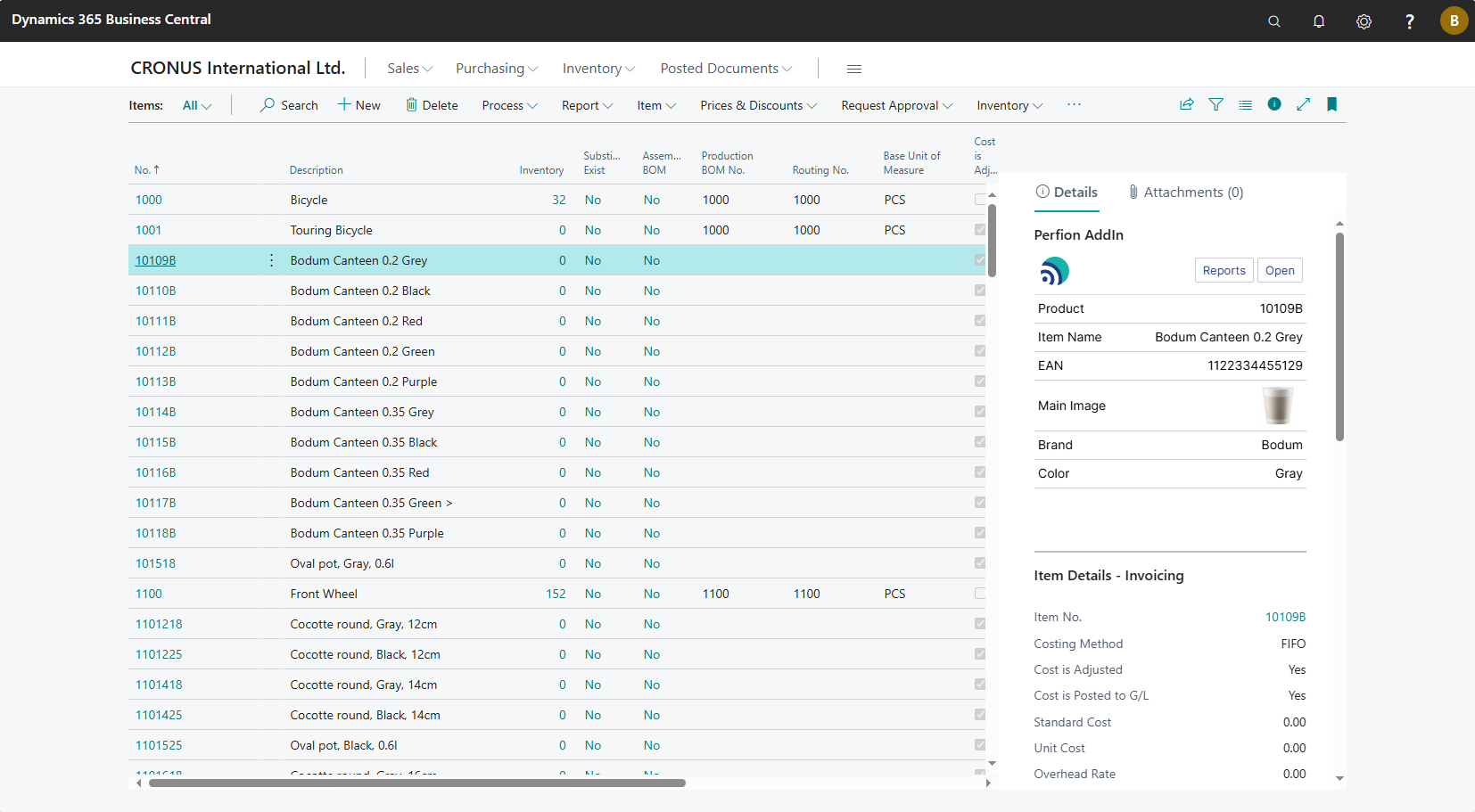Expand the Sales menu
Image resolution: width=1475 pixels, height=812 pixels.
click(409, 69)
